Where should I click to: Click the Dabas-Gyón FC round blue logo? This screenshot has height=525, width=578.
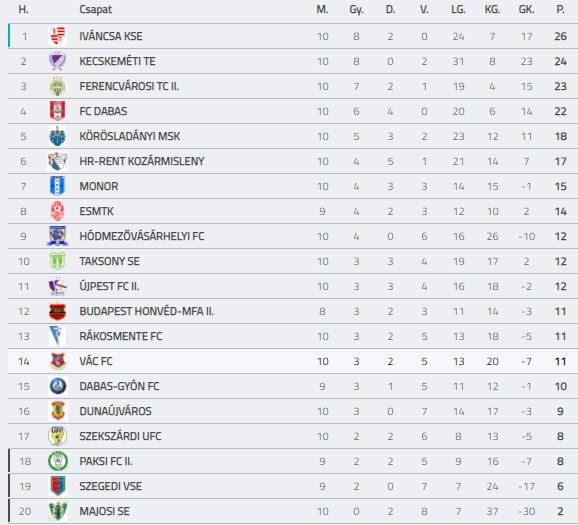pyautogui.click(x=58, y=386)
